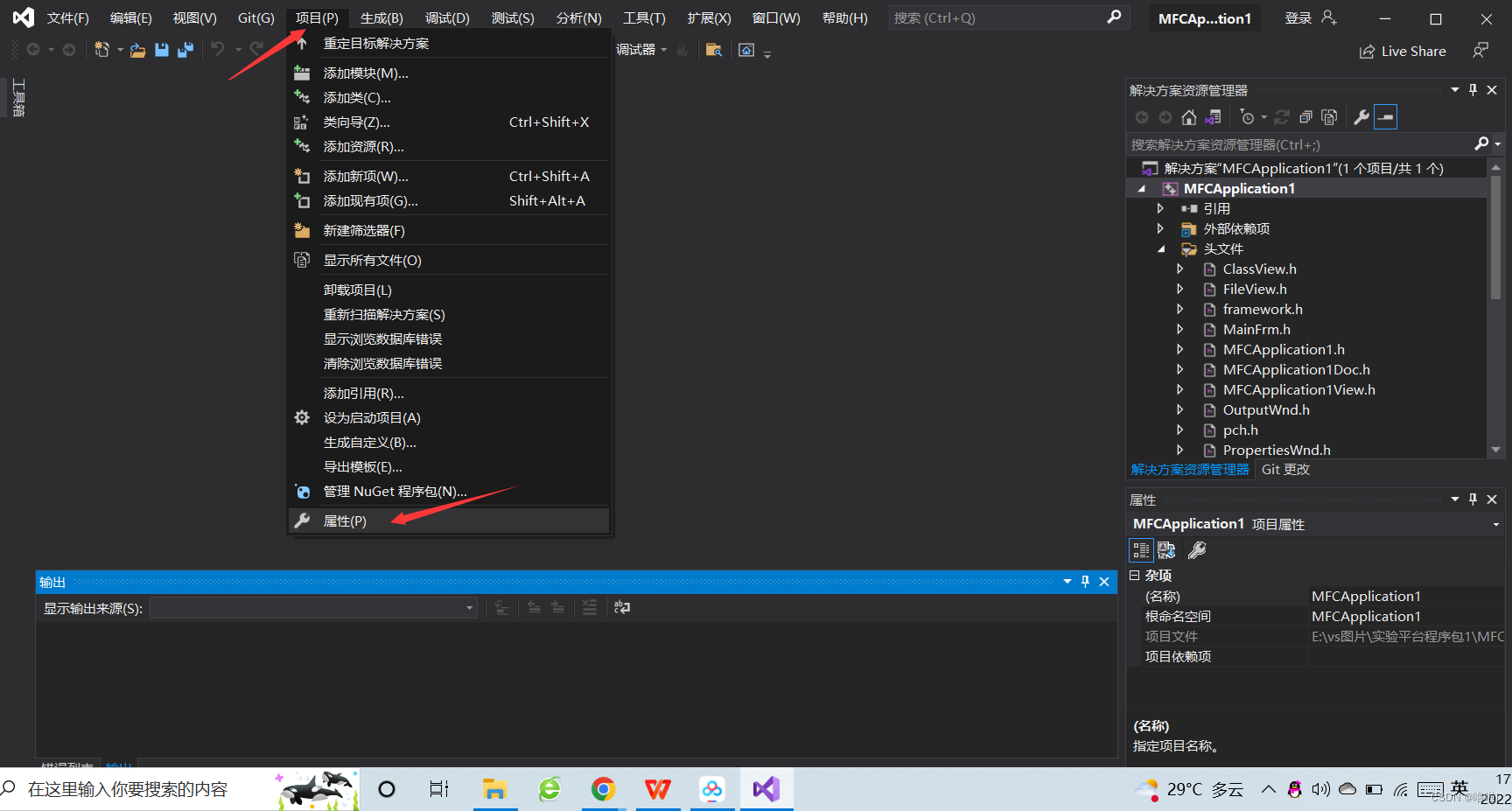Screen dimensions: 1512x811
Task: Click the Save All toolbar icon
Action: (185, 51)
